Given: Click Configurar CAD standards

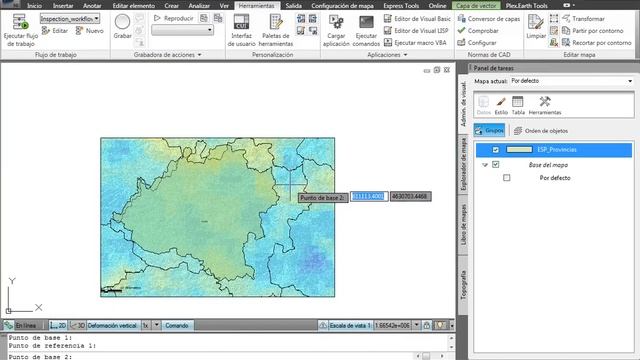Looking at the screenshot, I should [477, 42].
